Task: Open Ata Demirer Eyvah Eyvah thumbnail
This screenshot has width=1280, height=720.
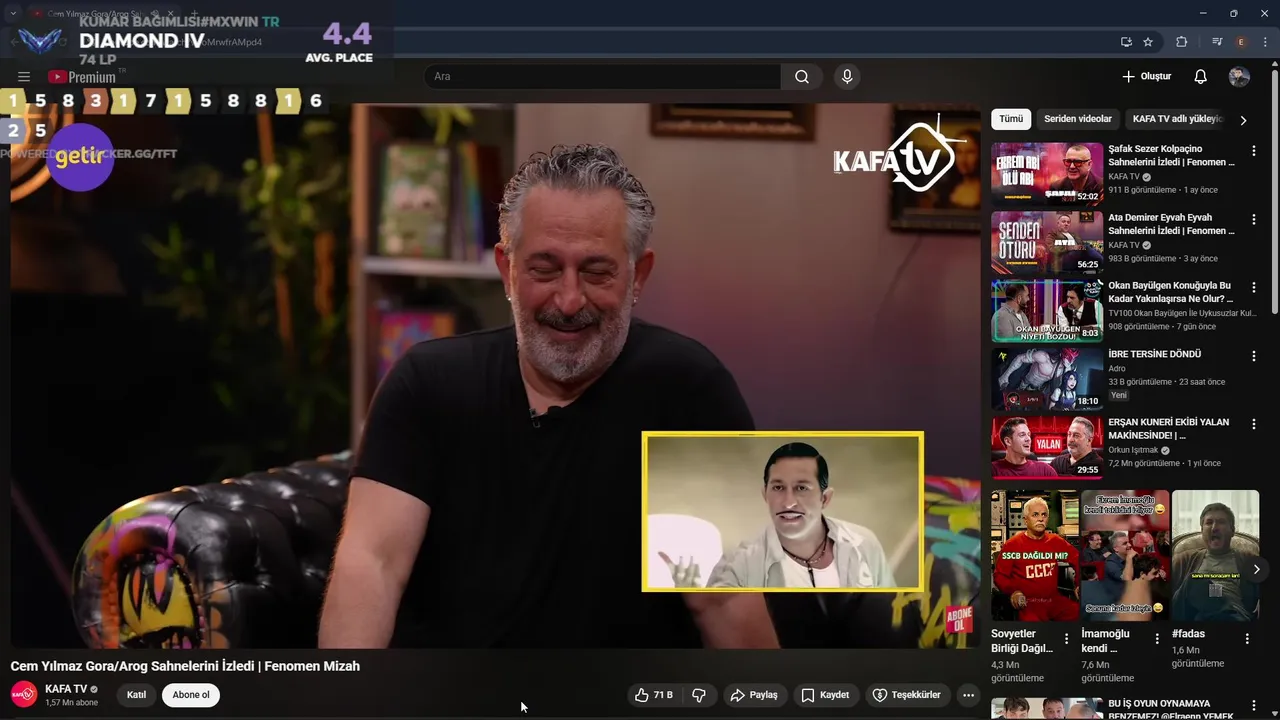Action: coord(1047,241)
